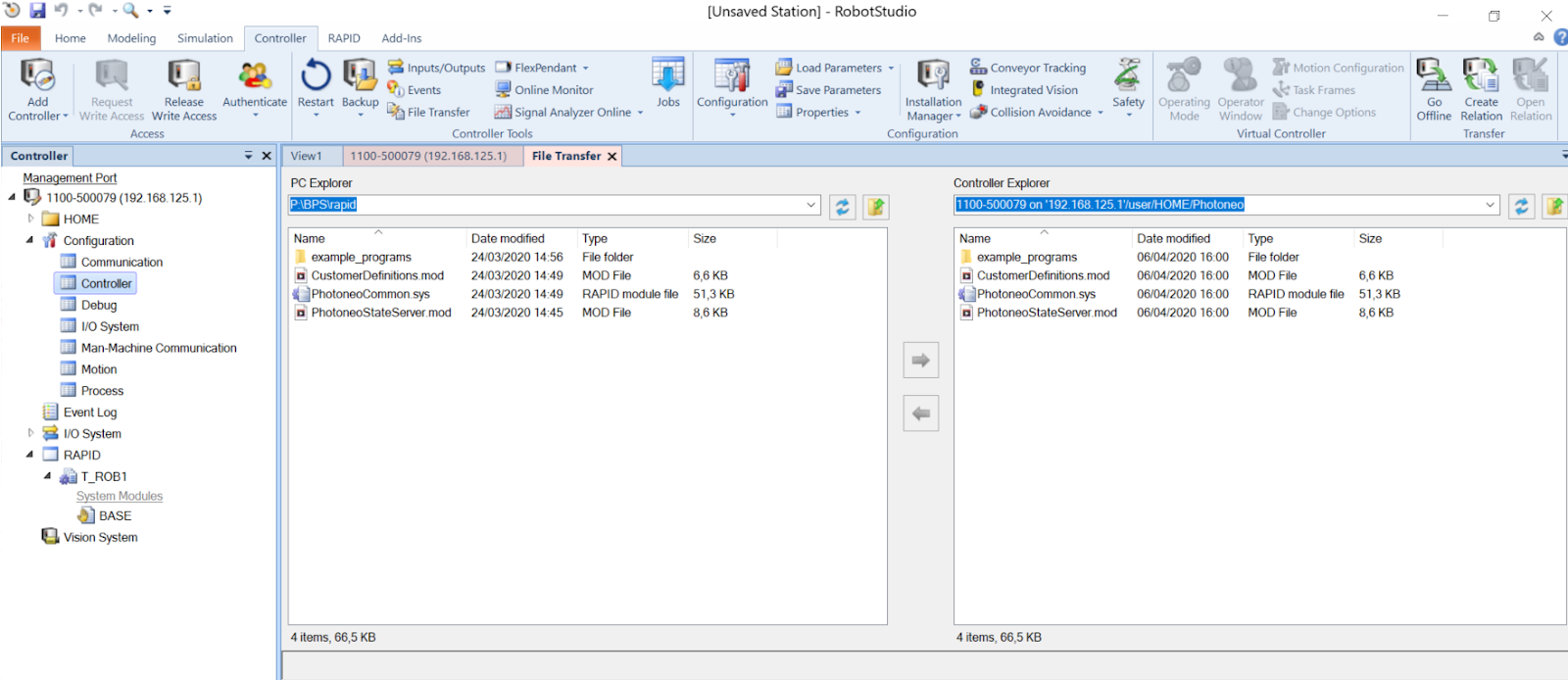Open the PC Explorer path dropdown
Viewport: 1568px width, 680px height.
(811, 205)
